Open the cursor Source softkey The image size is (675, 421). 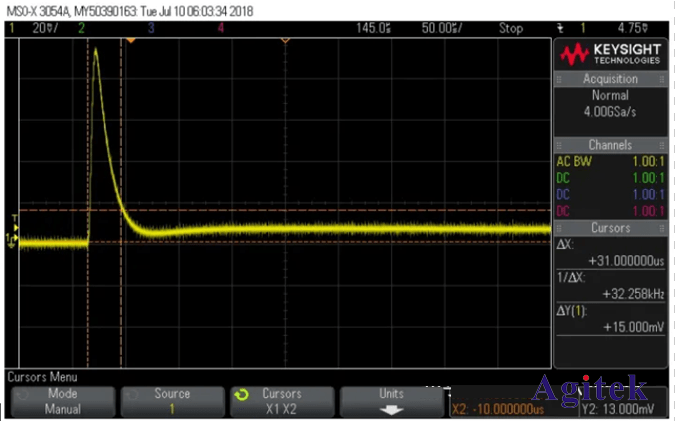pos(172,400)
